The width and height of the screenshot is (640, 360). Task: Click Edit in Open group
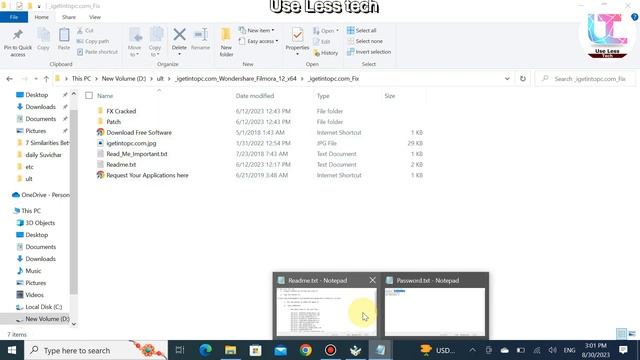322,42
